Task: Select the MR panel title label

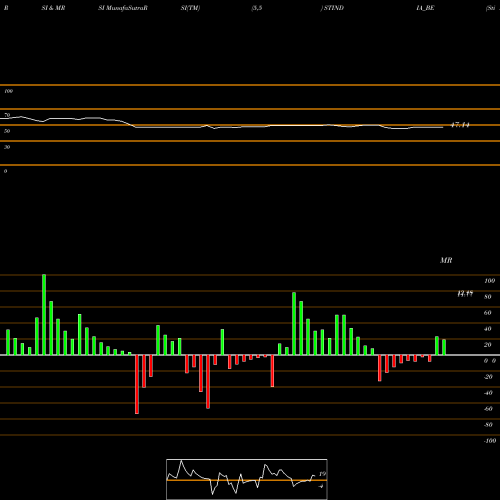Action: coord(446,260)
